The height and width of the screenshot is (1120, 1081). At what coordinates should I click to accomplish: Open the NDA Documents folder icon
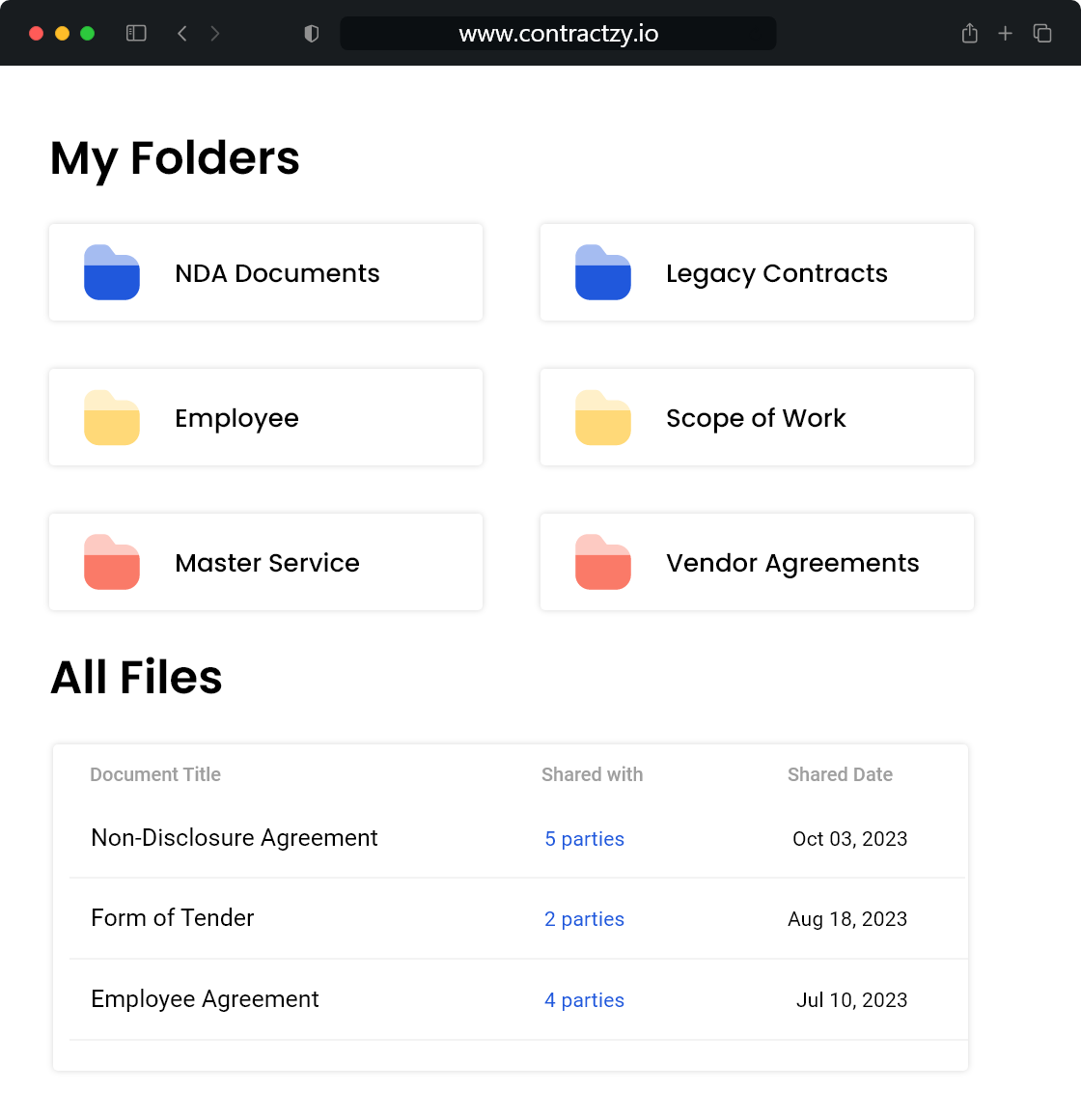point(112,272)
